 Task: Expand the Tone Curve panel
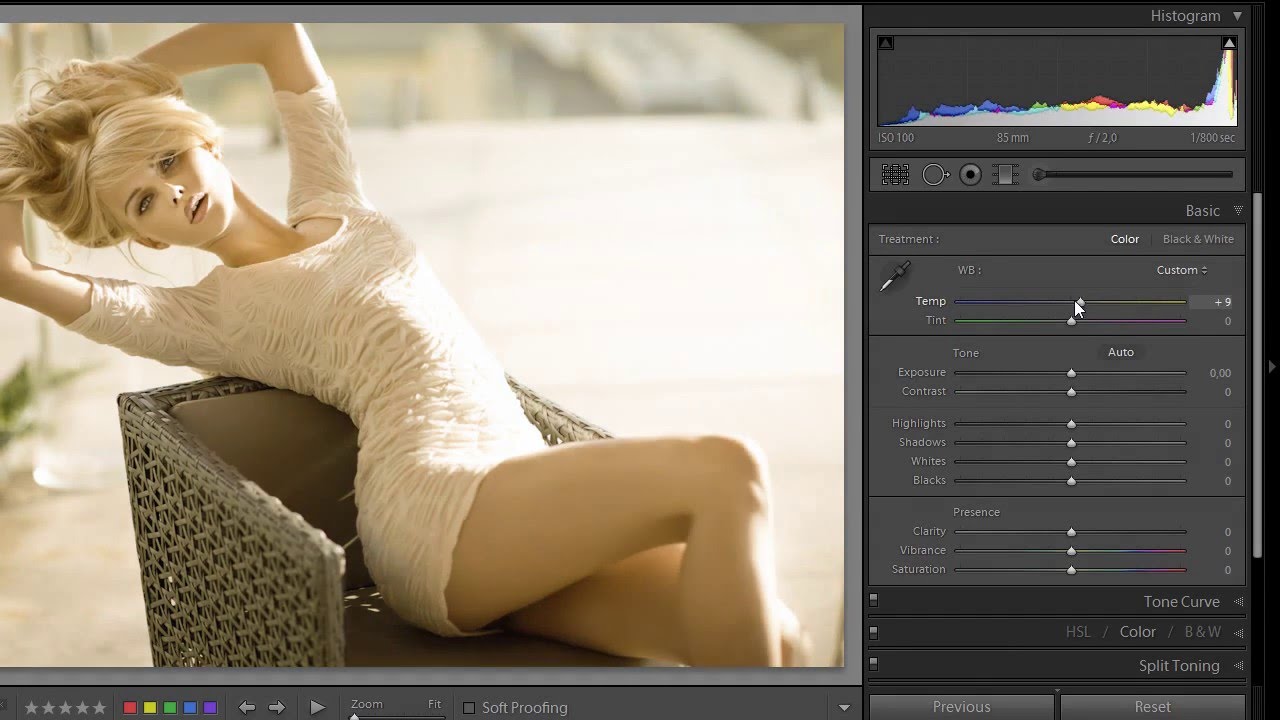[x=1238, y=602]
